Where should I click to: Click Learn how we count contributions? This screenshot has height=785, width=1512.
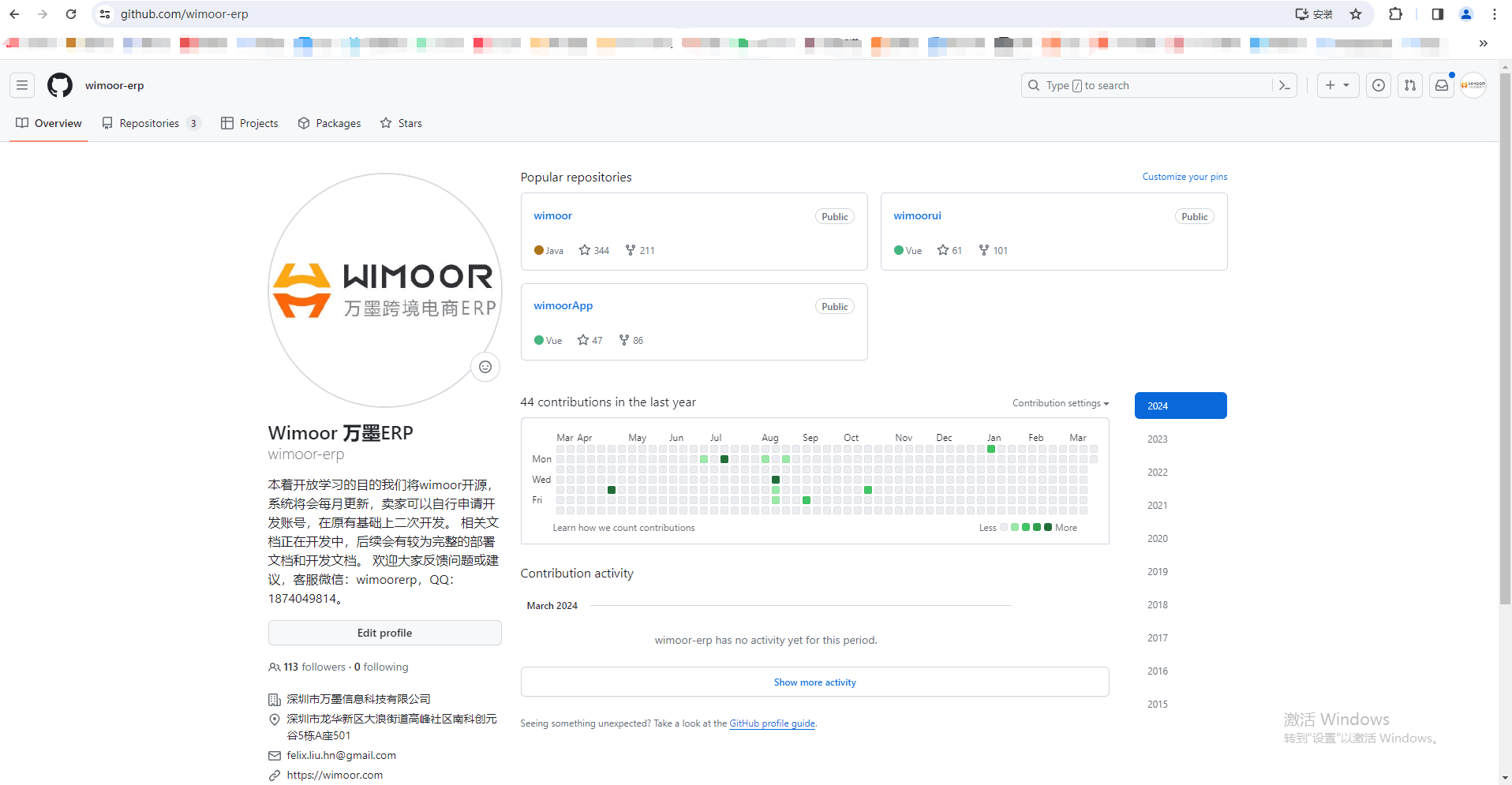(623, 528)
